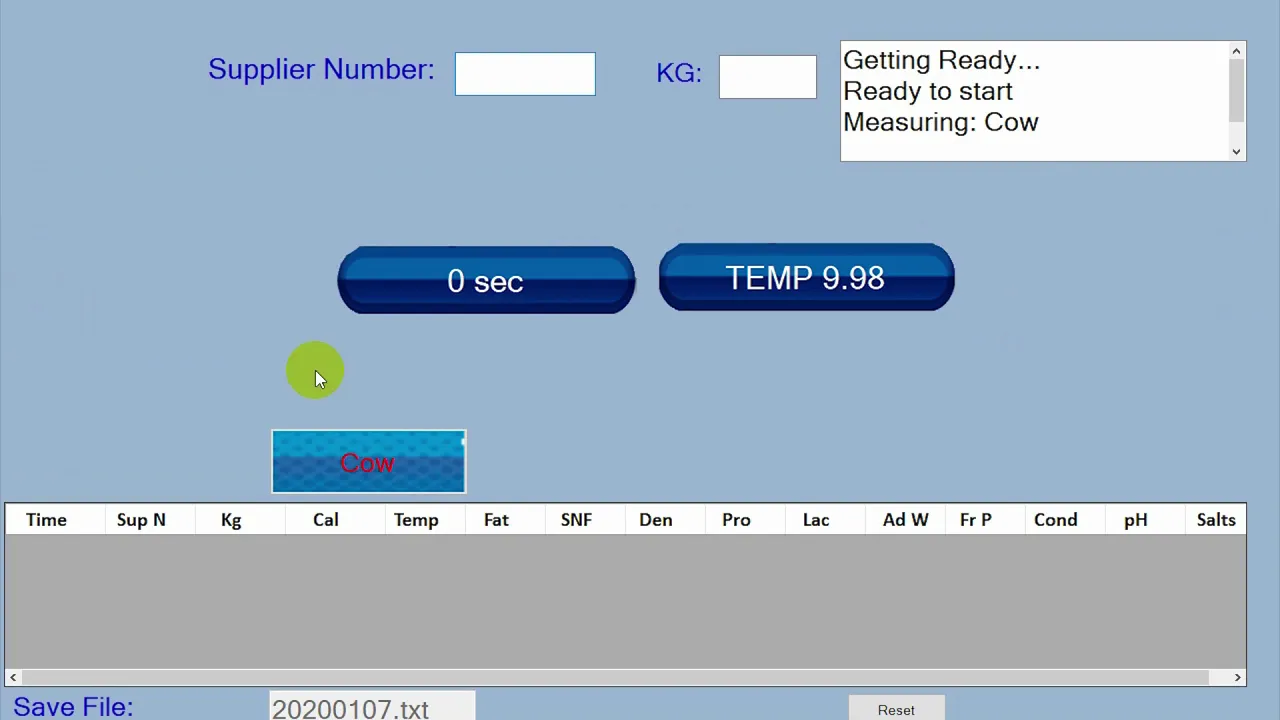Screen dimensions: 1280x720
Task: Click the log box scroll down arrow
Action: [x=1237, y=151]
